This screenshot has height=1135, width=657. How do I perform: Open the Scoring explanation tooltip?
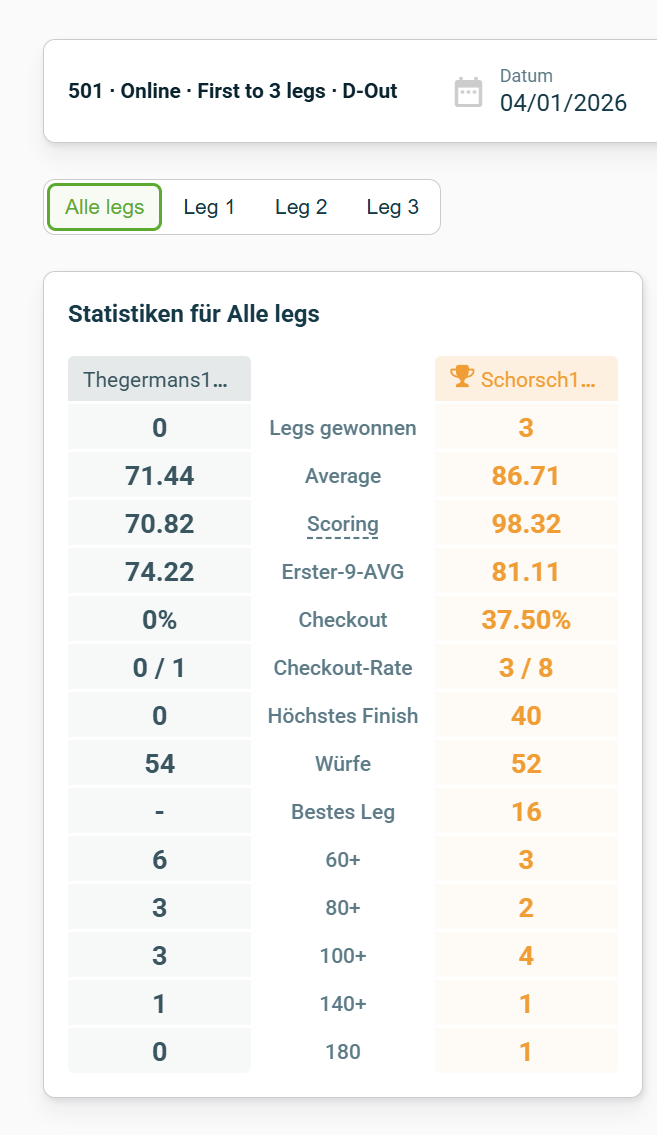coord(343,523)
